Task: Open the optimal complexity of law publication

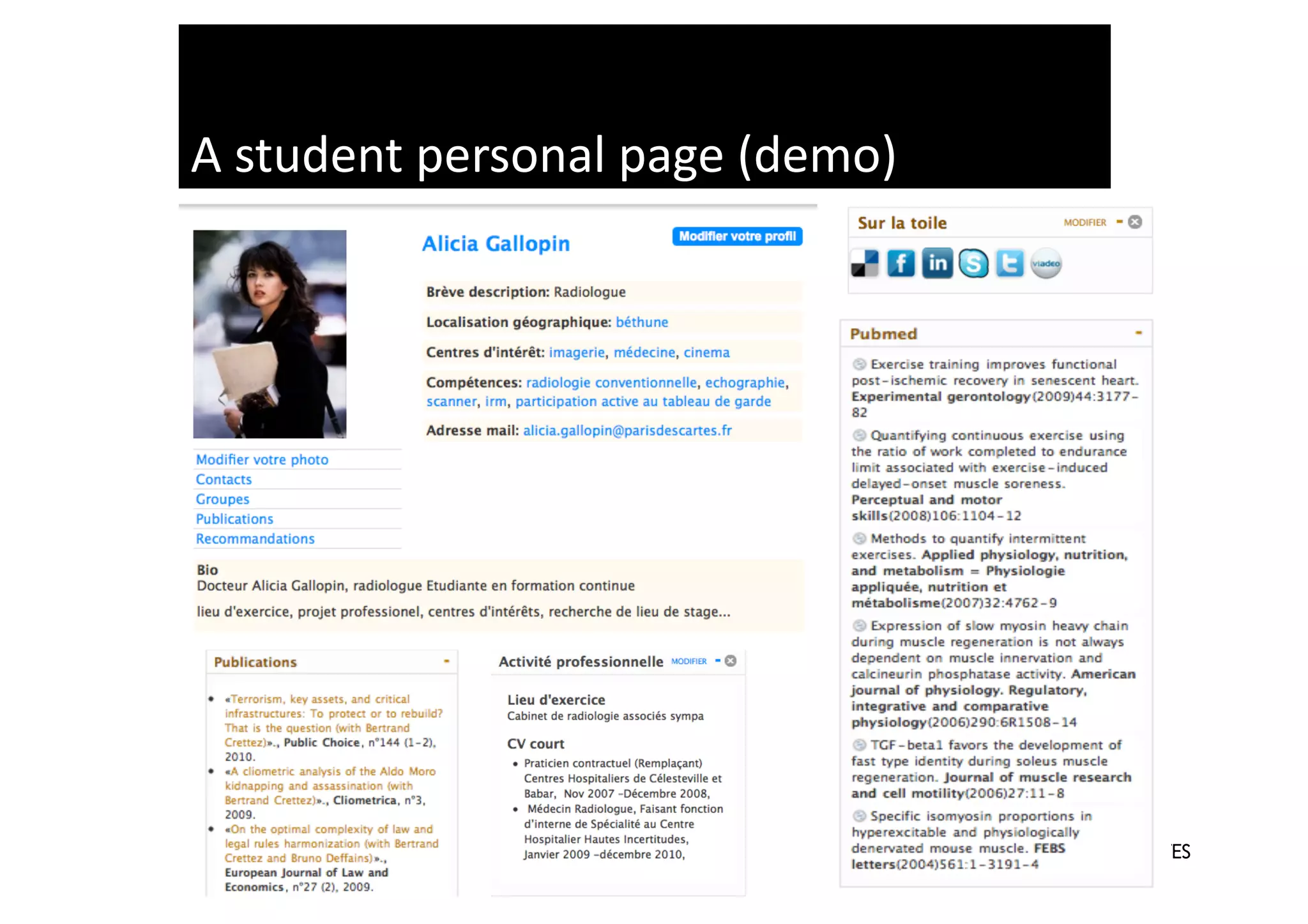Action: (331, 844)
